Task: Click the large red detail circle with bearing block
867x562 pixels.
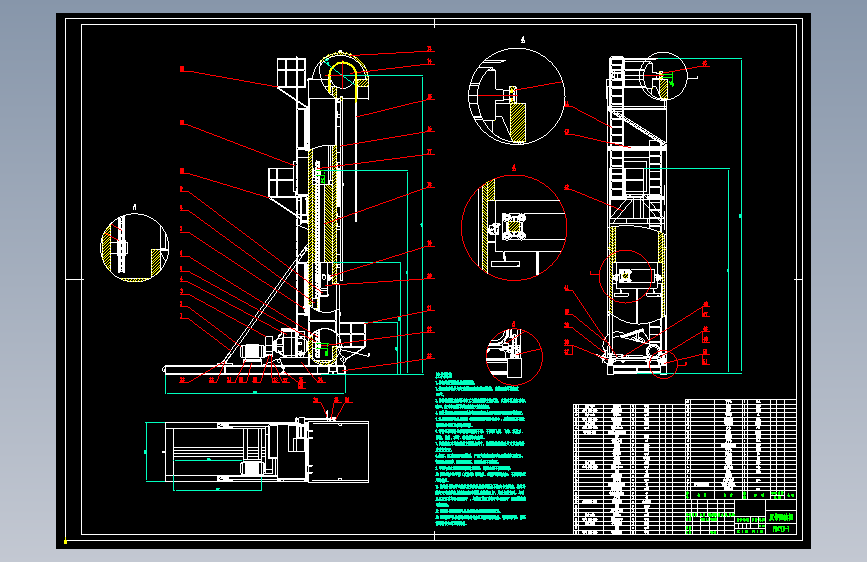Action: tap(514, 227)
